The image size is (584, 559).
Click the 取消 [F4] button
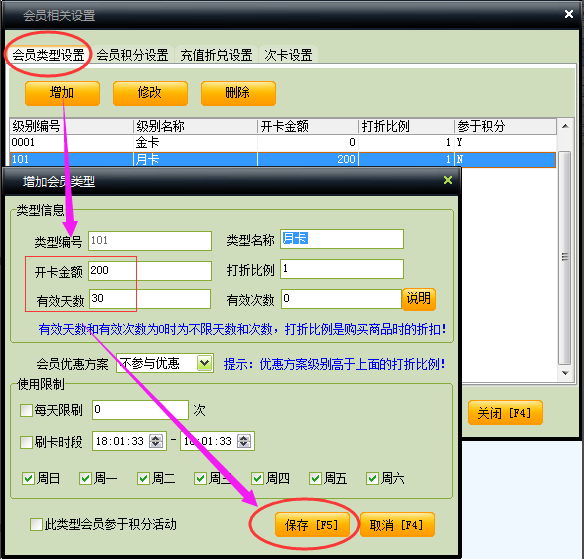pos(397,525)
